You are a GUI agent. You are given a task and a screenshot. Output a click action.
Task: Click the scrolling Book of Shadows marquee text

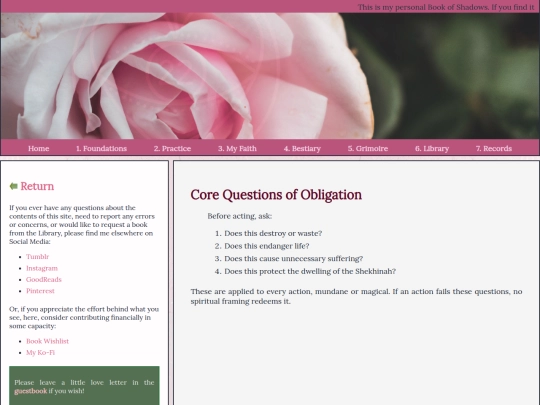point(446,7)
